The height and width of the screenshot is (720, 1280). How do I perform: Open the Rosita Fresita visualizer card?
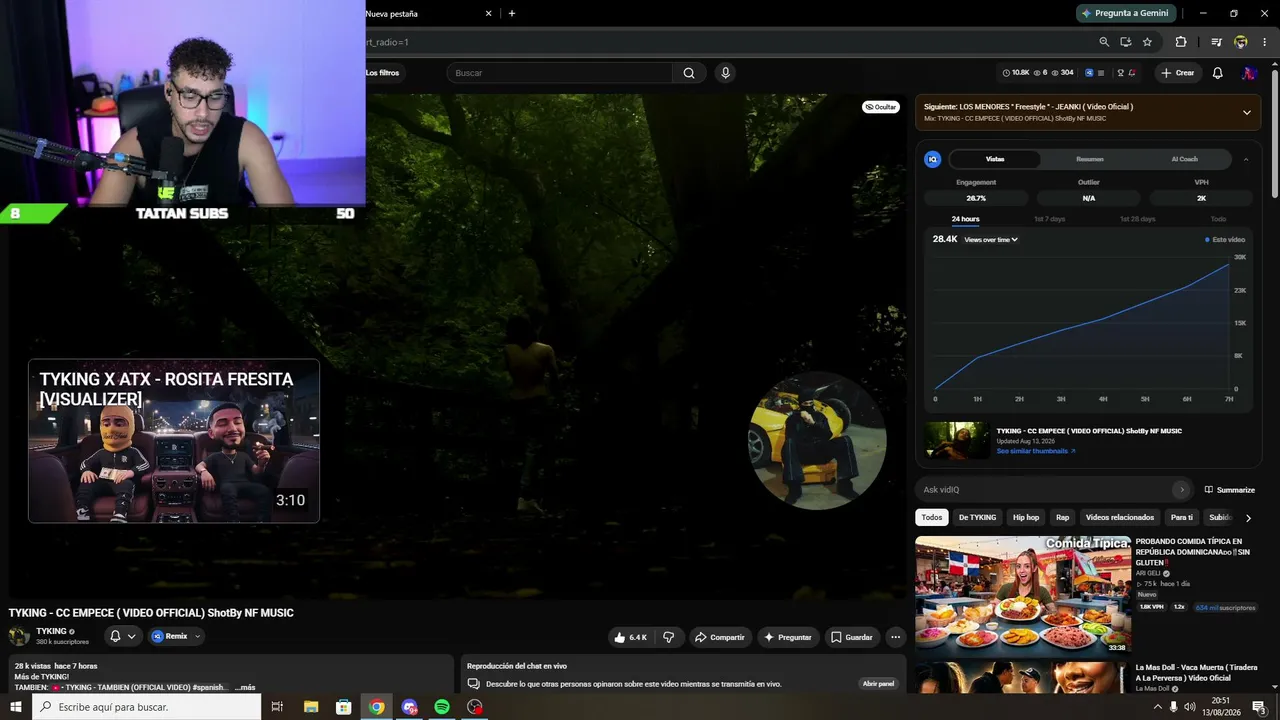coord(174,441)
